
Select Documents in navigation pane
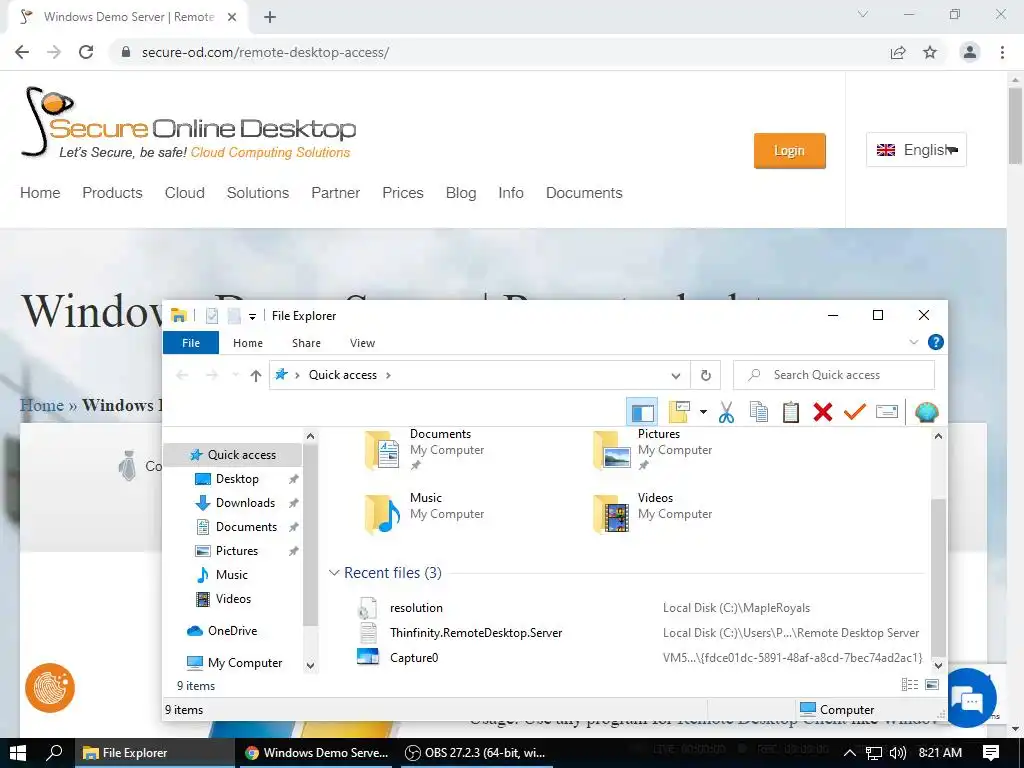point(246,527)
